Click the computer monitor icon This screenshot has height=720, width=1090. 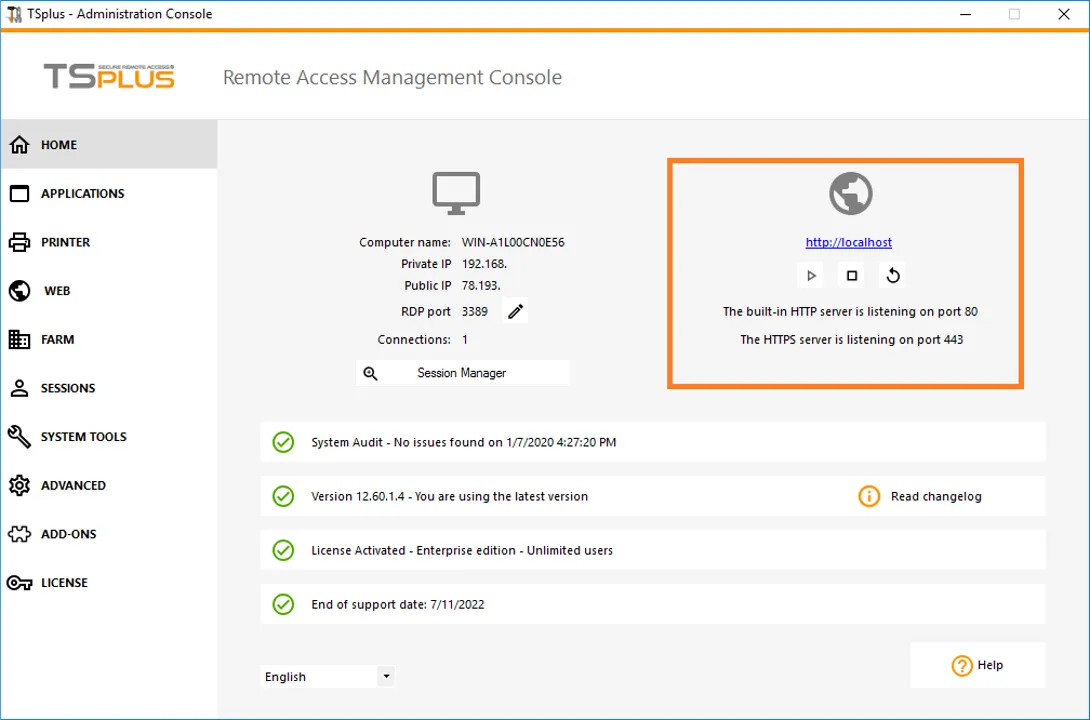[456, 193]
